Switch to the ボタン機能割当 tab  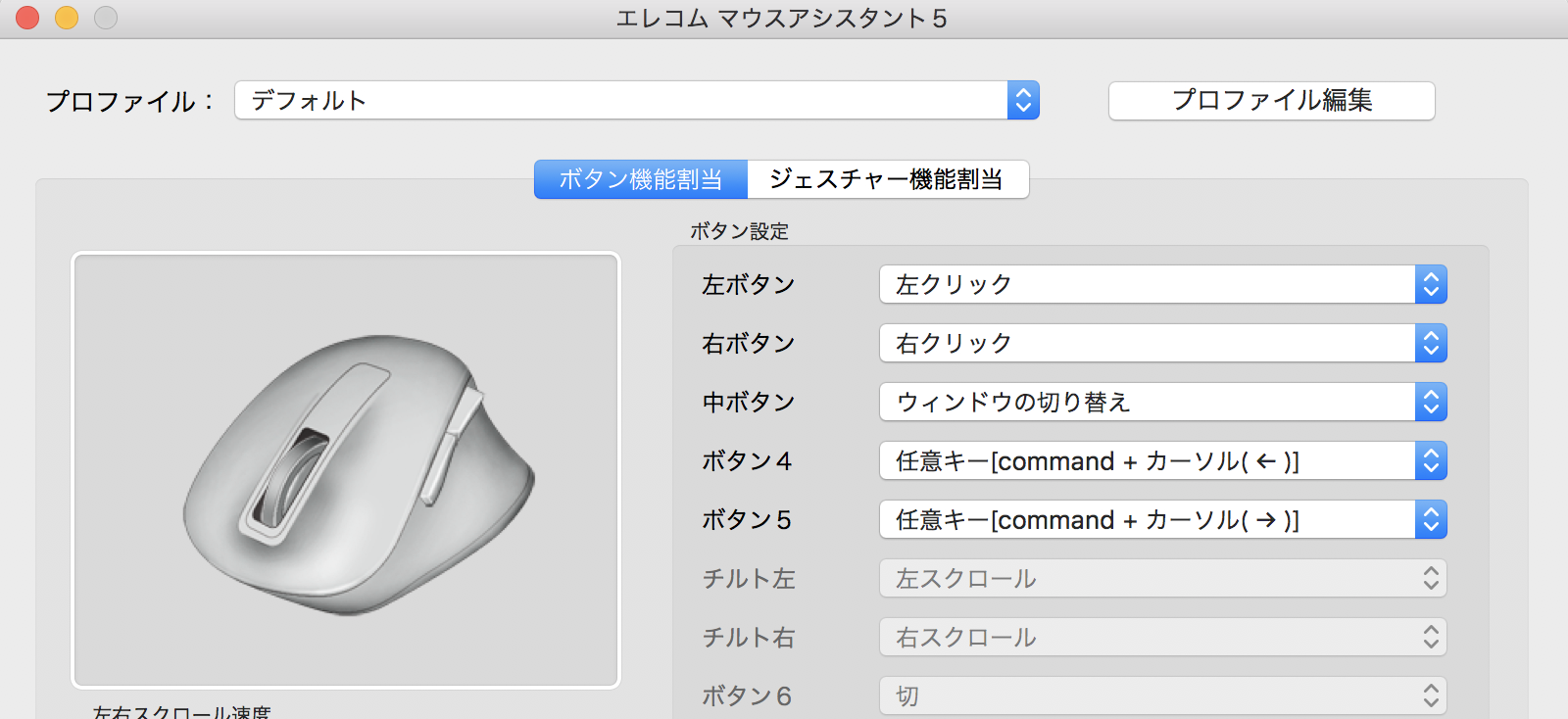coord(641,179)
